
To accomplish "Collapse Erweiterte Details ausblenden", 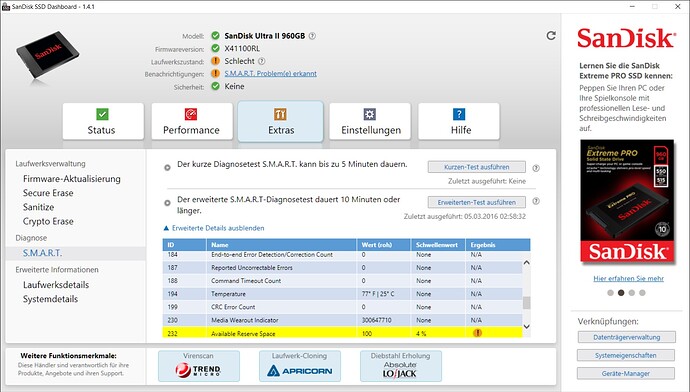I will [214, 228].
